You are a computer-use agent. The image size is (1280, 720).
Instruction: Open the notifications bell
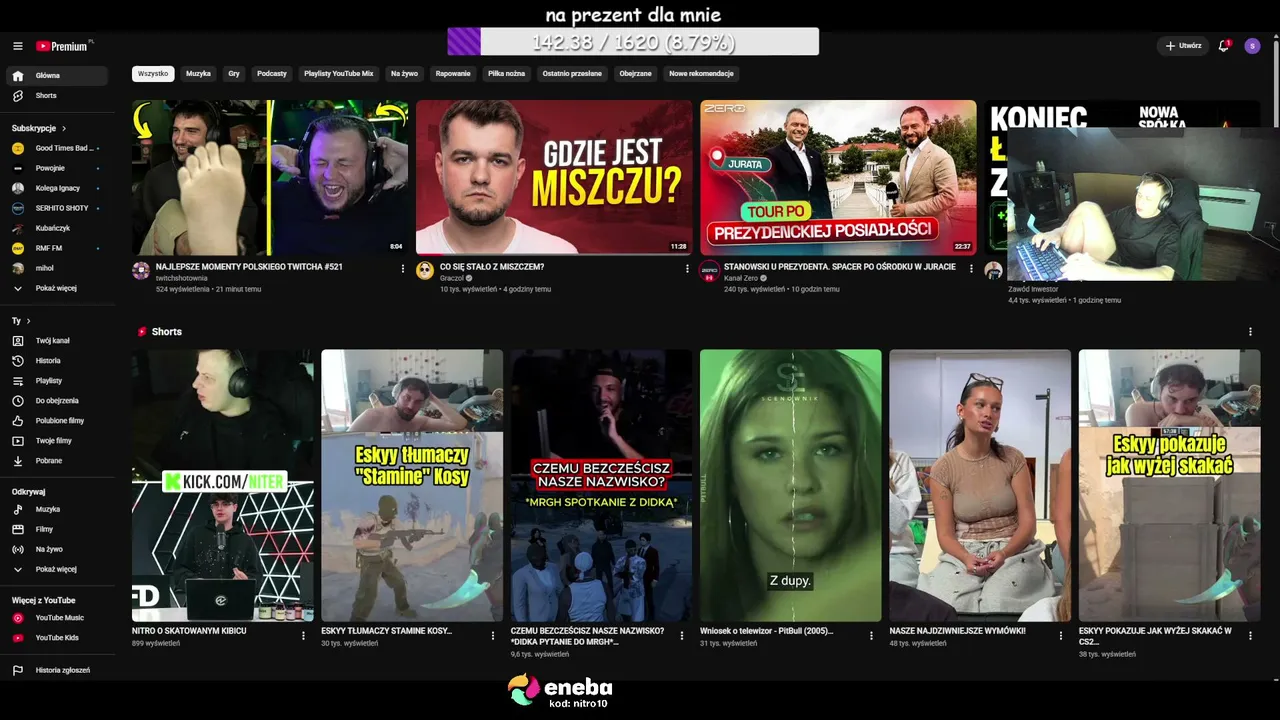coord(1223,46)
